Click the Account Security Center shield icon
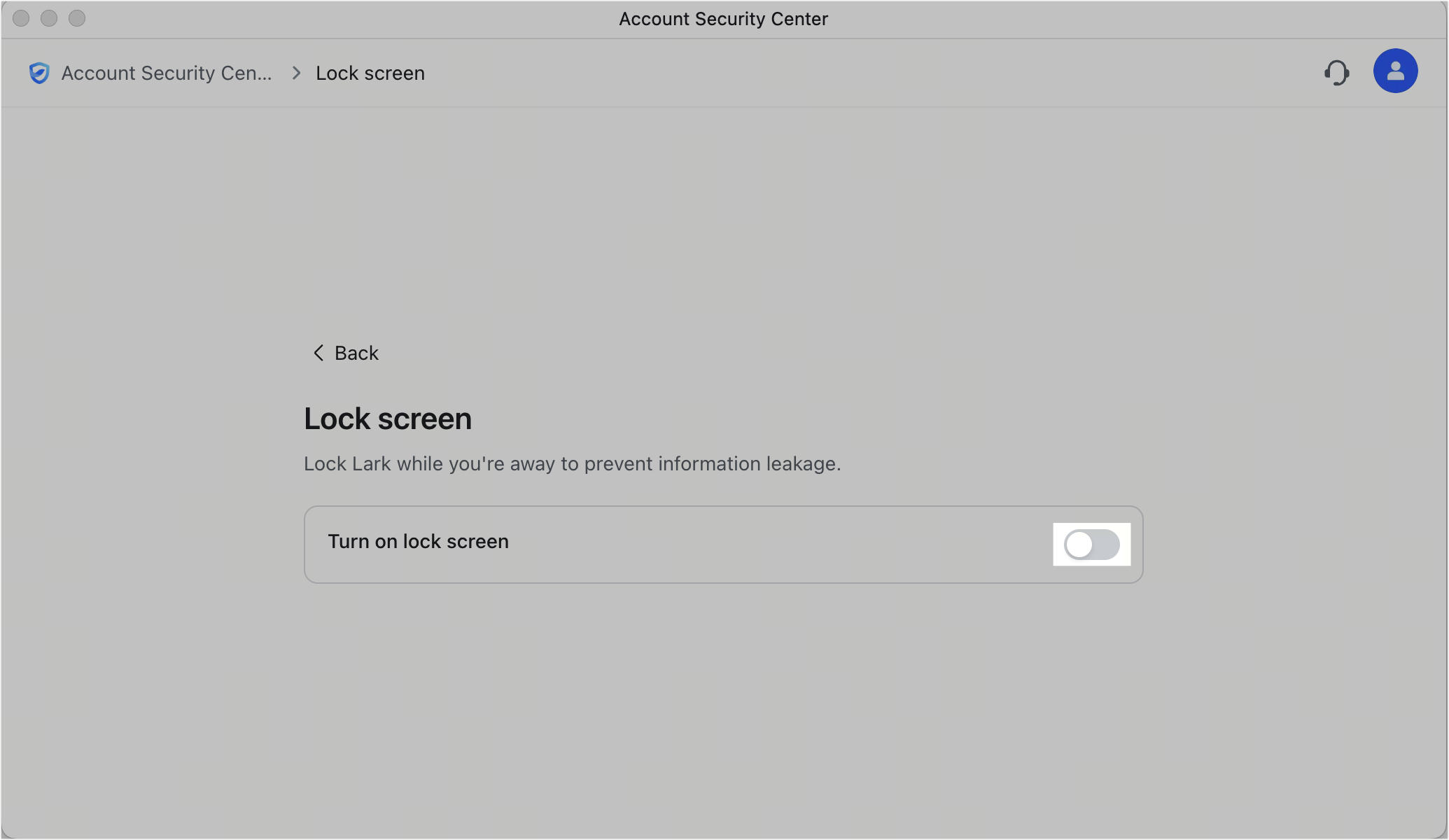This screenshot has width=1449, height=840. point(40,72)
